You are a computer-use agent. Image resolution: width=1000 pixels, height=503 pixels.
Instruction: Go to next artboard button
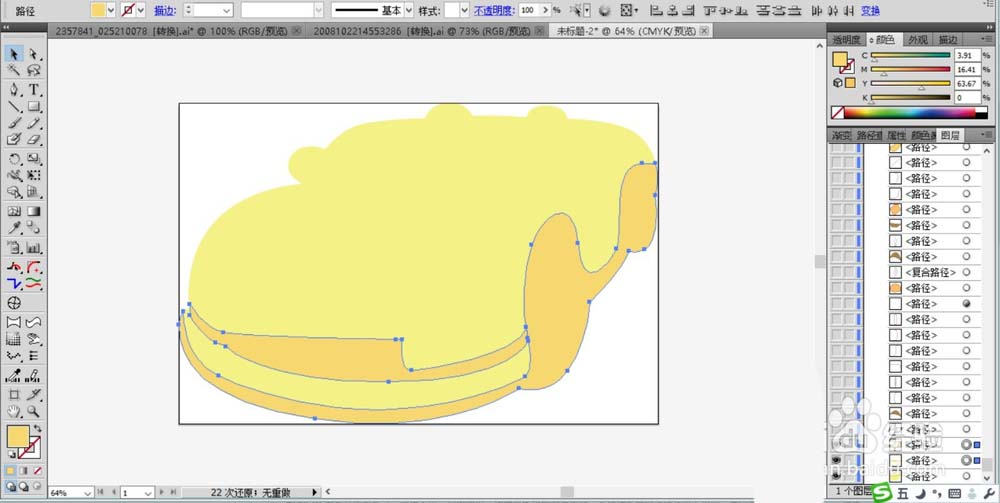[x=161, y=493]
